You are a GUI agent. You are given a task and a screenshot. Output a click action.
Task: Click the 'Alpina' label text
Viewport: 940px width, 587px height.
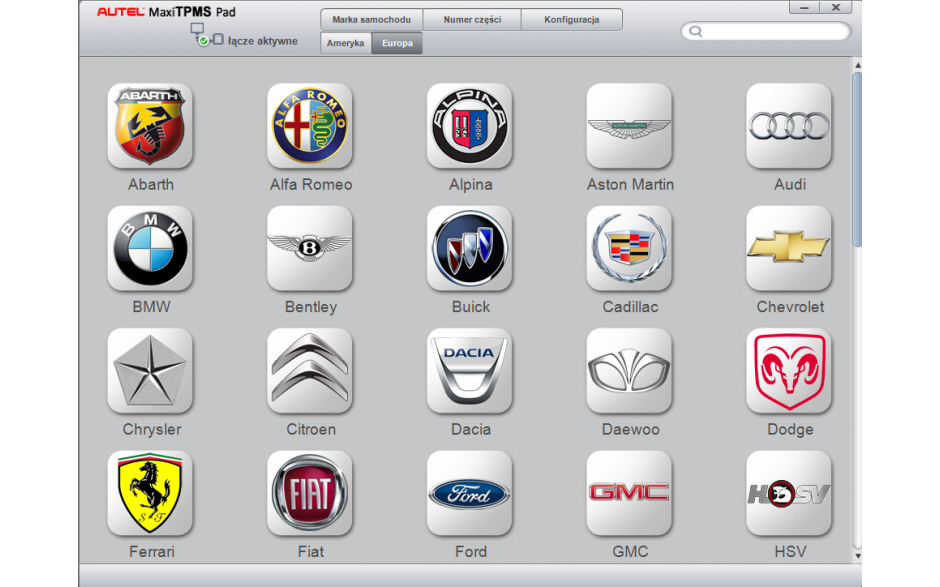click(471, 185)
